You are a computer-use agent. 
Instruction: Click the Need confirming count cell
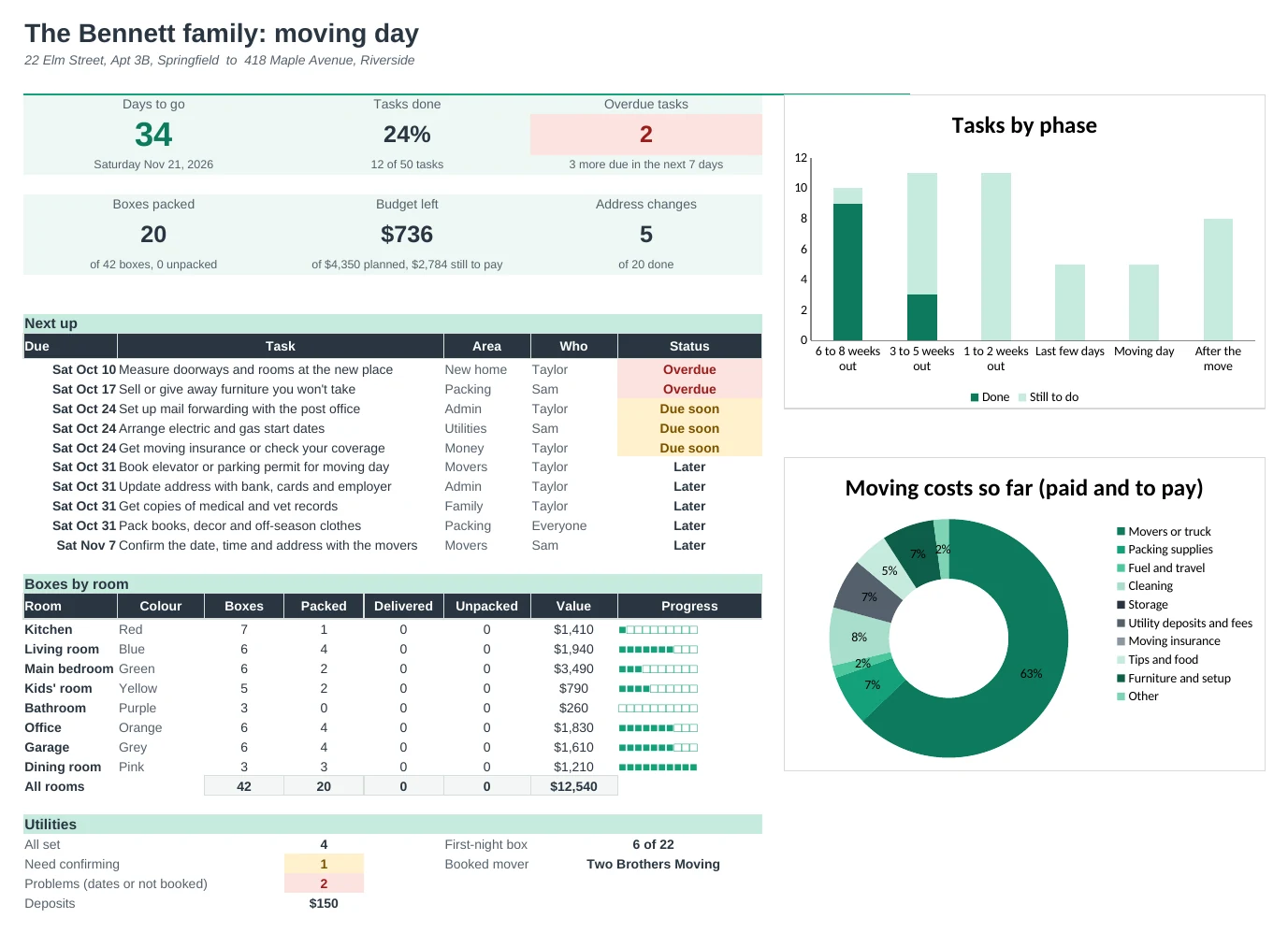point(324,865)
